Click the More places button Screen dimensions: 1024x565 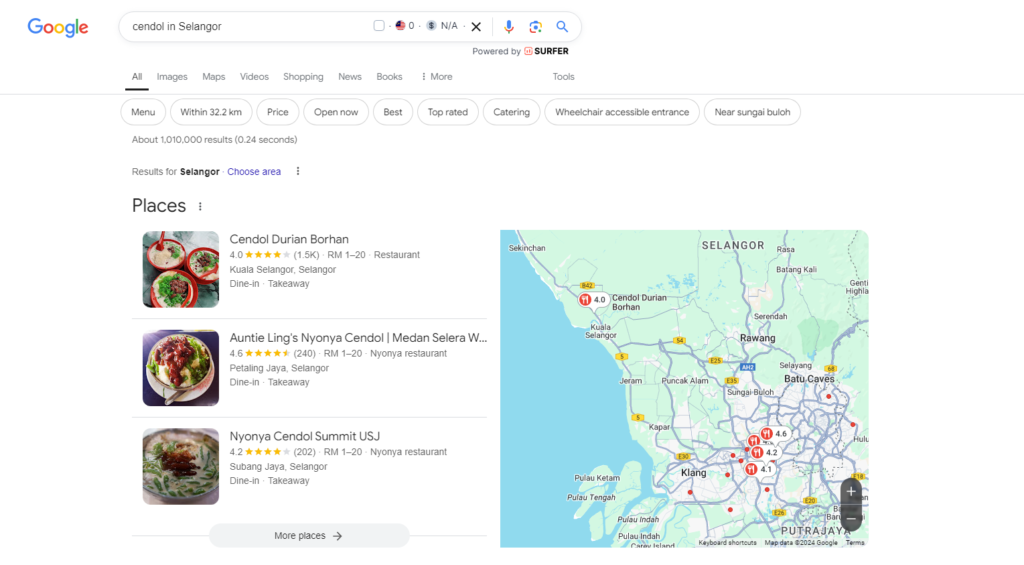(x=309, y=536)
